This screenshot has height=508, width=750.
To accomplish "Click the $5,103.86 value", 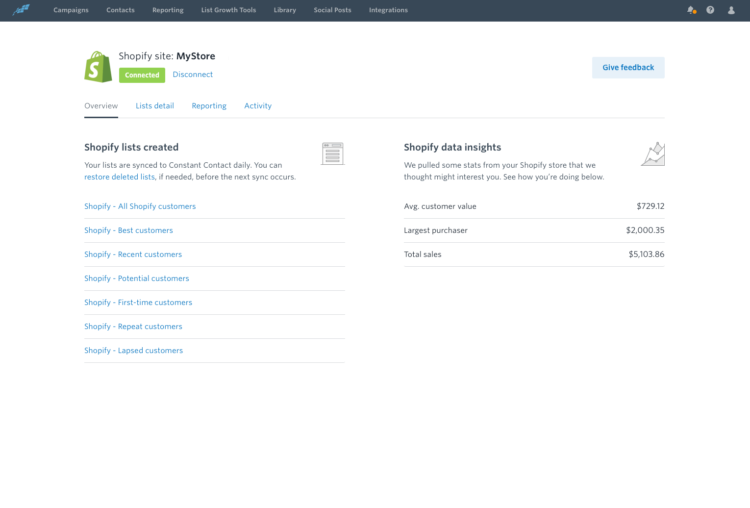I will 646,254.
